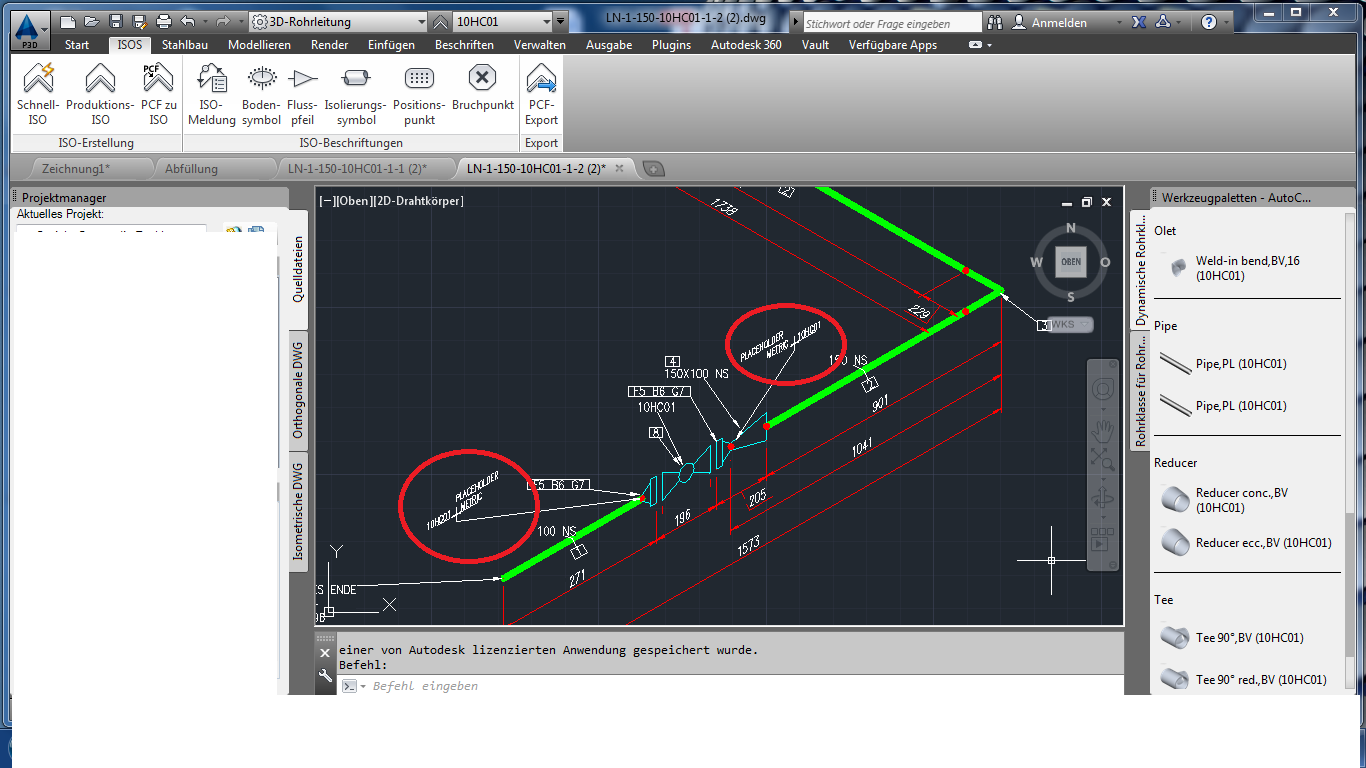Click the Save disk icon
The width and height of the screenshot is (1366, 768).
(116, 21)
